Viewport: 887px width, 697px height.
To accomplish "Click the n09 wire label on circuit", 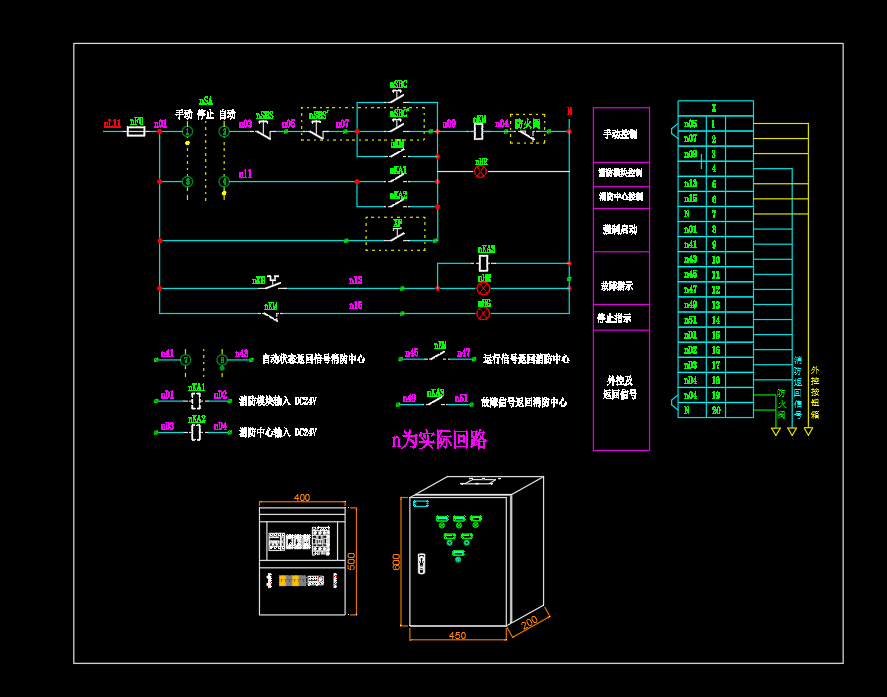I will pos(449,123).
